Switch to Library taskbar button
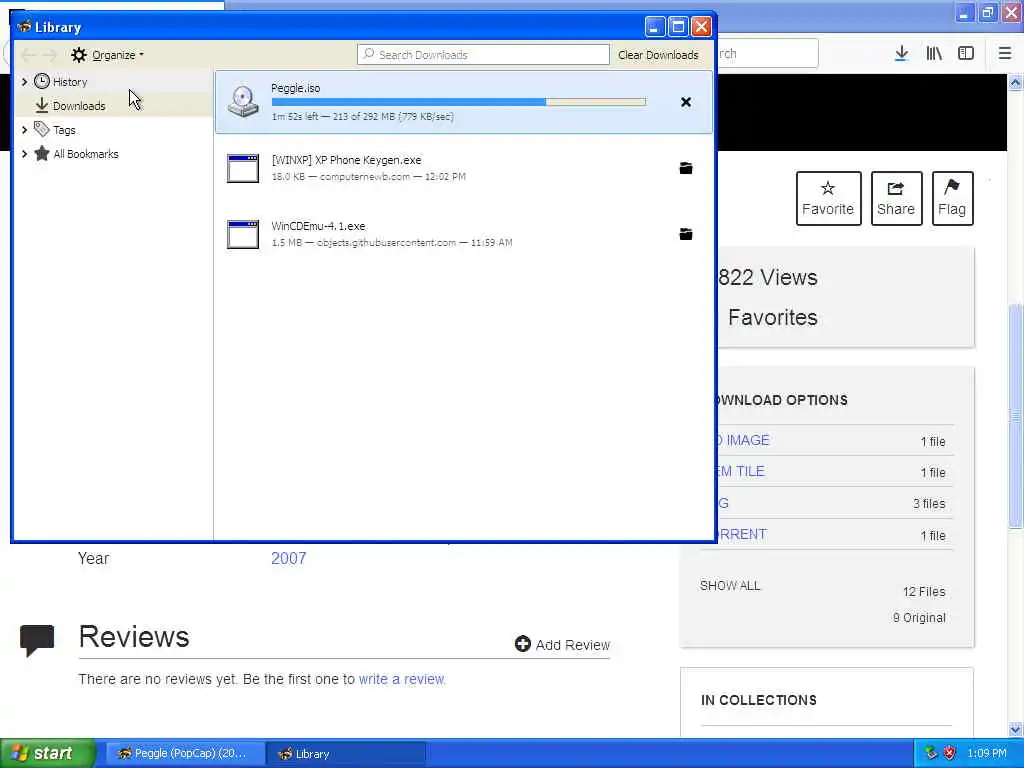1024x768 pixels. [346, 753]
